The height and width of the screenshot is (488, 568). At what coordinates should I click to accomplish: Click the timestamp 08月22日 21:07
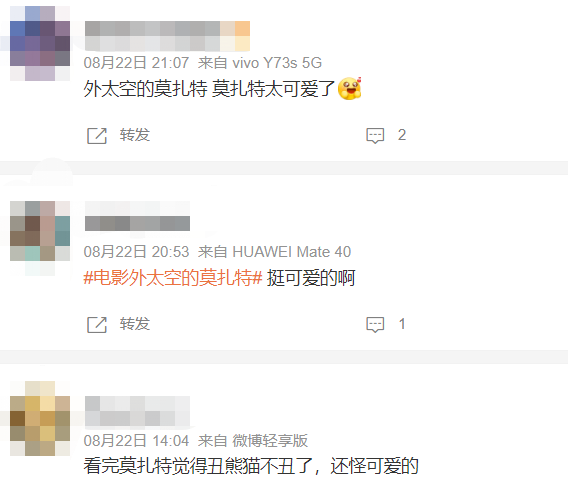point(136,63)
